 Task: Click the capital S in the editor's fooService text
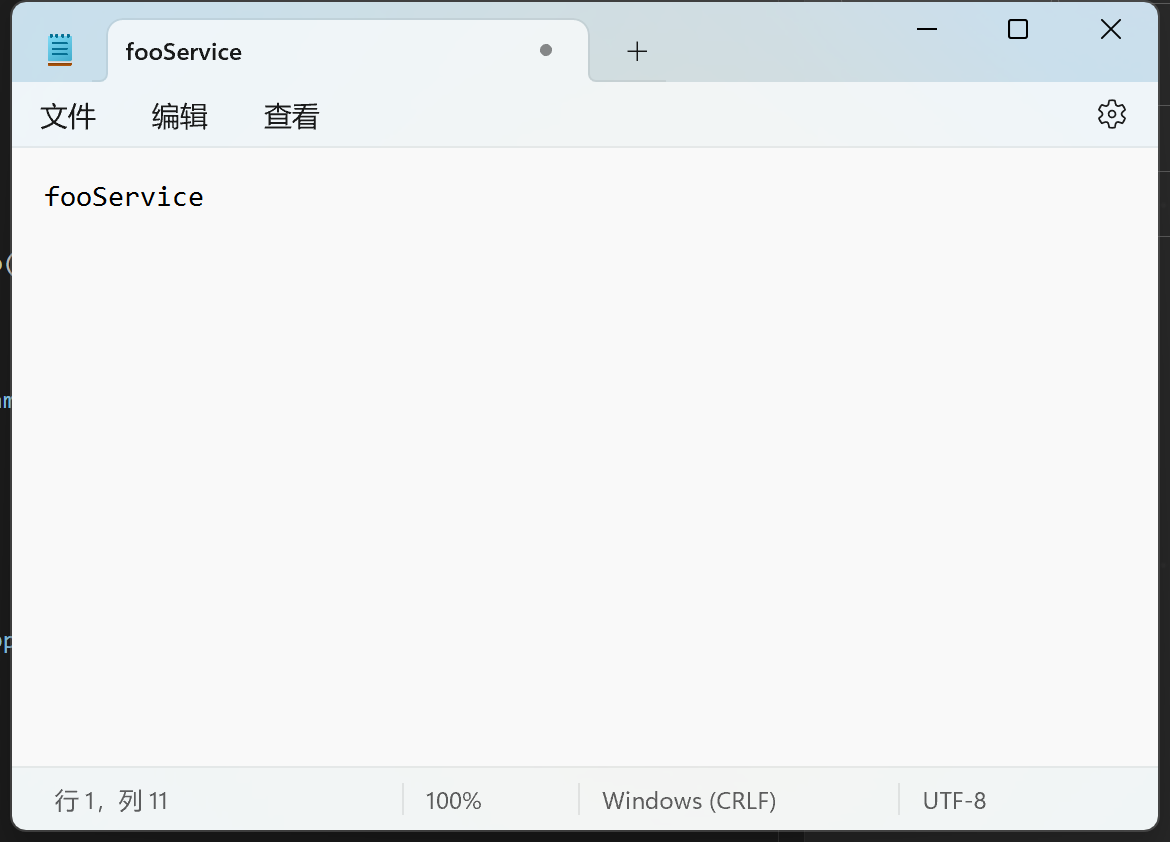click(x=100, y=197)
